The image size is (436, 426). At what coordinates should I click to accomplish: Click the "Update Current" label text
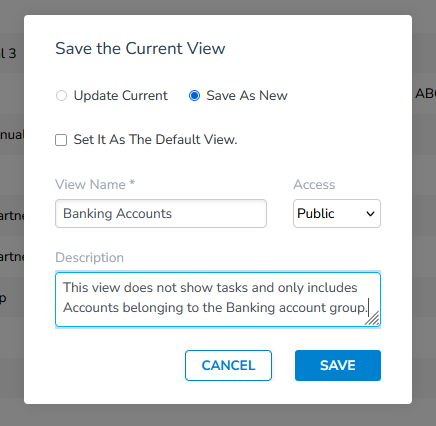pyautogui.click(x=120, y=96)
